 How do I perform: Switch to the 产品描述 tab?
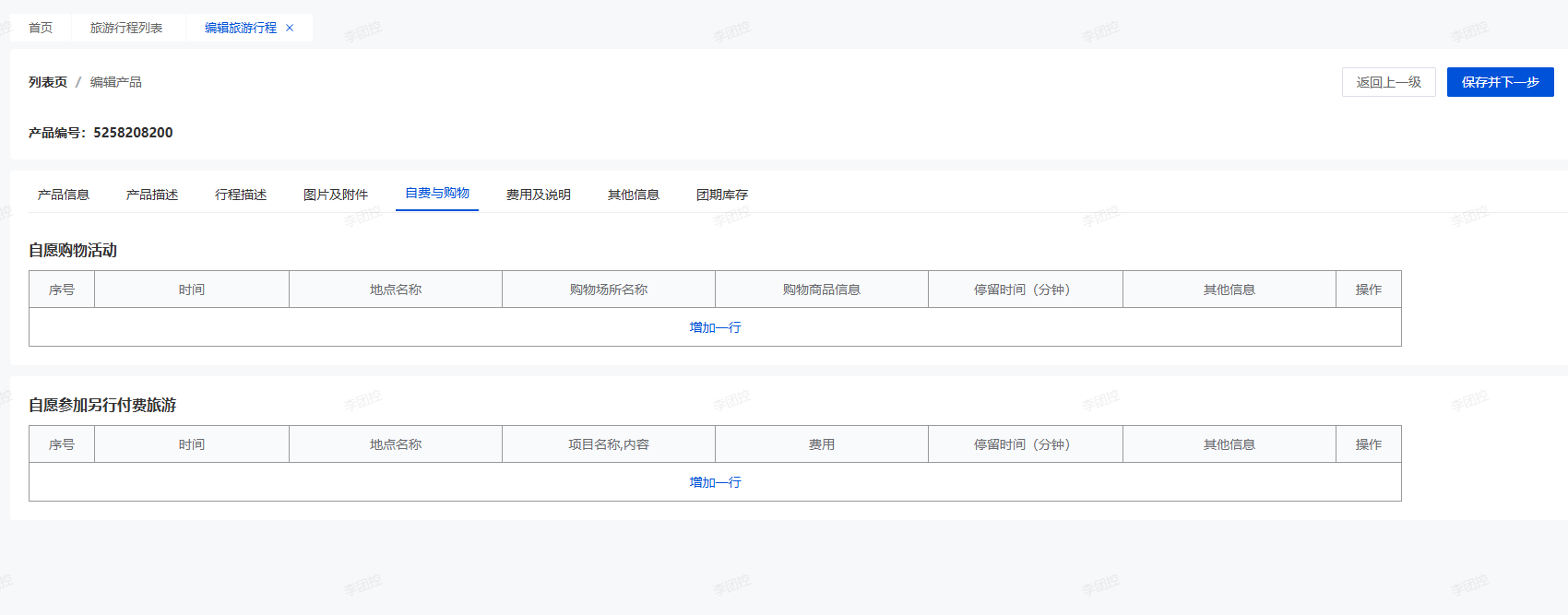click(152, 195)
